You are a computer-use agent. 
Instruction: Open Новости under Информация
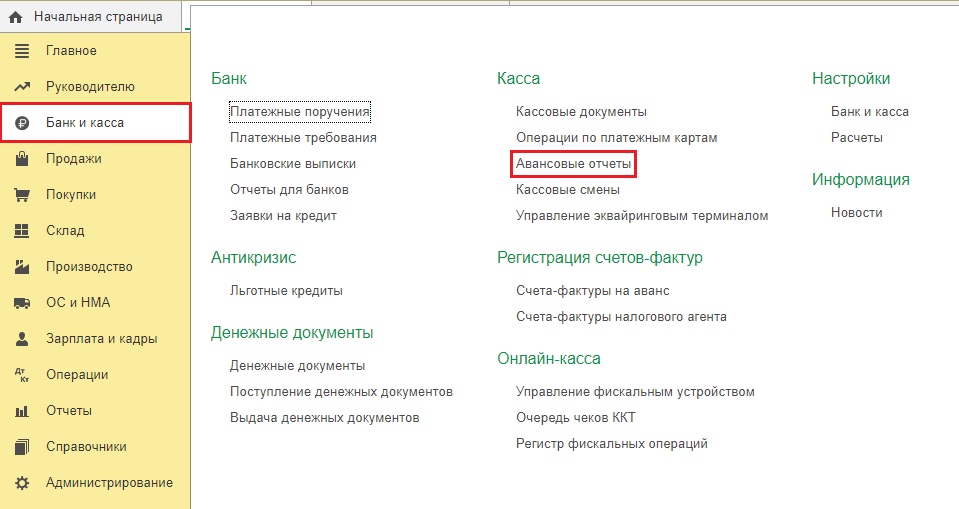pyautogui.click(x=856, y=212)
